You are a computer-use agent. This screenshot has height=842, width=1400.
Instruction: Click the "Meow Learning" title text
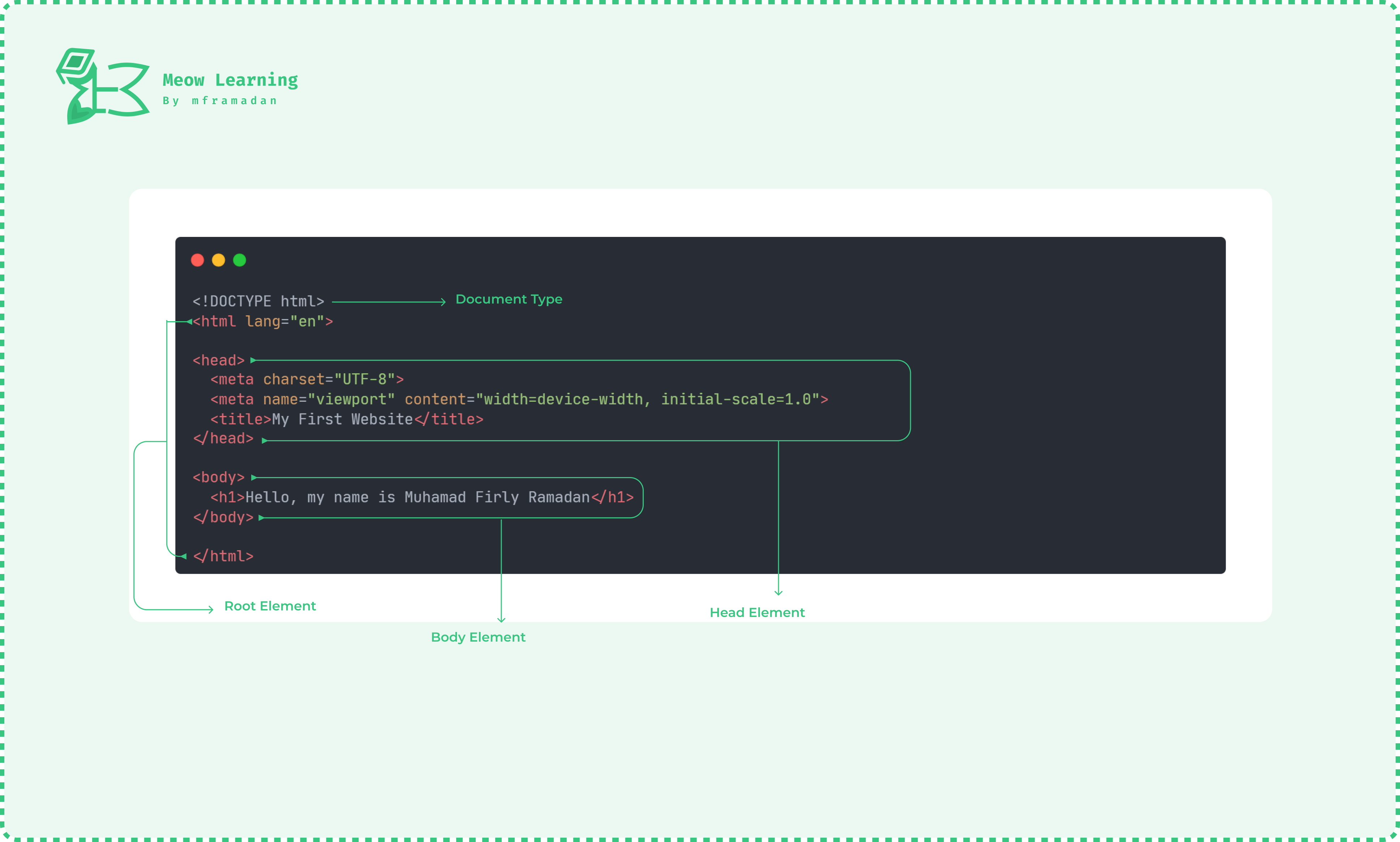pos(230,80)
